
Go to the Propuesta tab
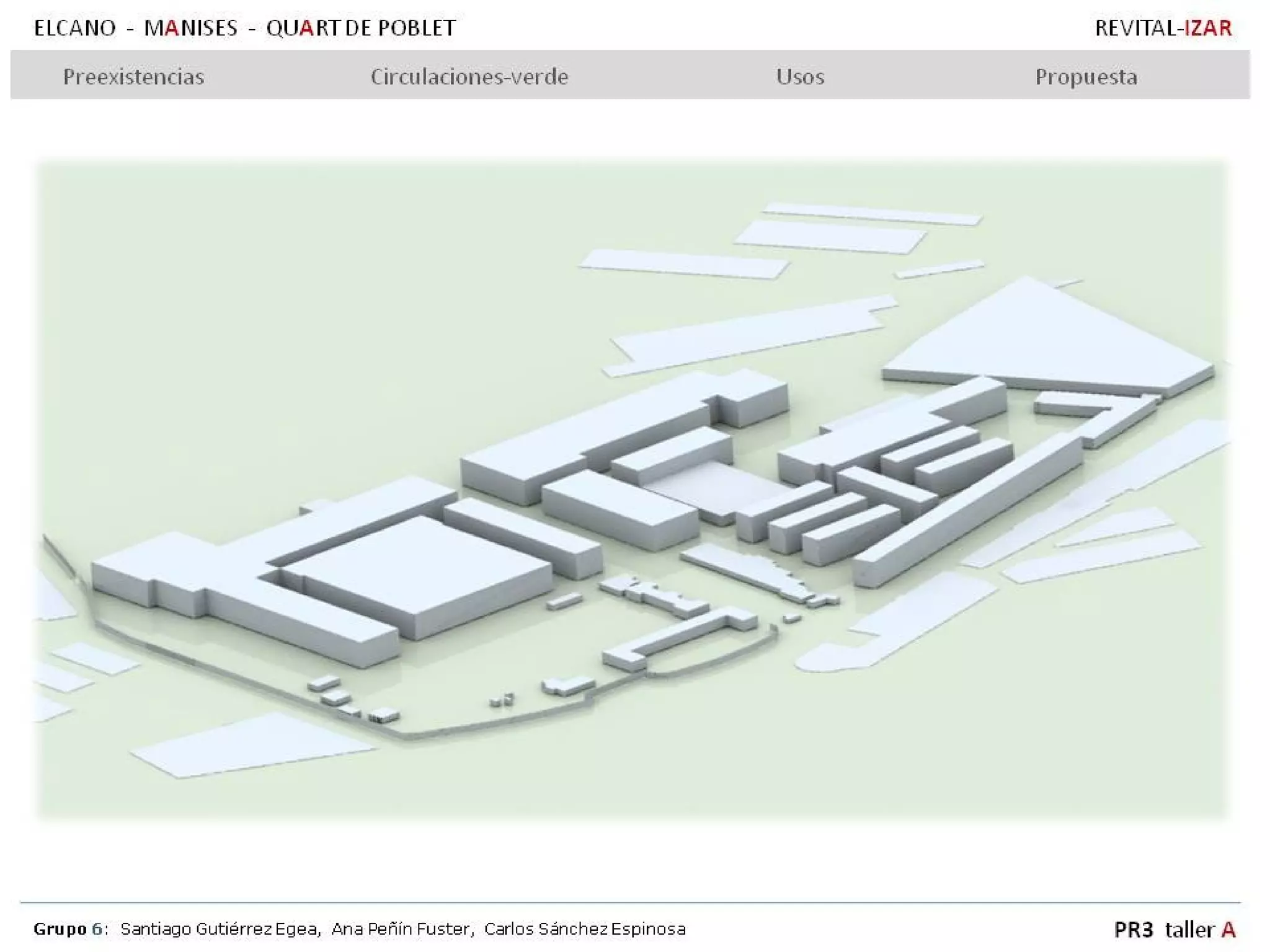[x=1086, y=77]
